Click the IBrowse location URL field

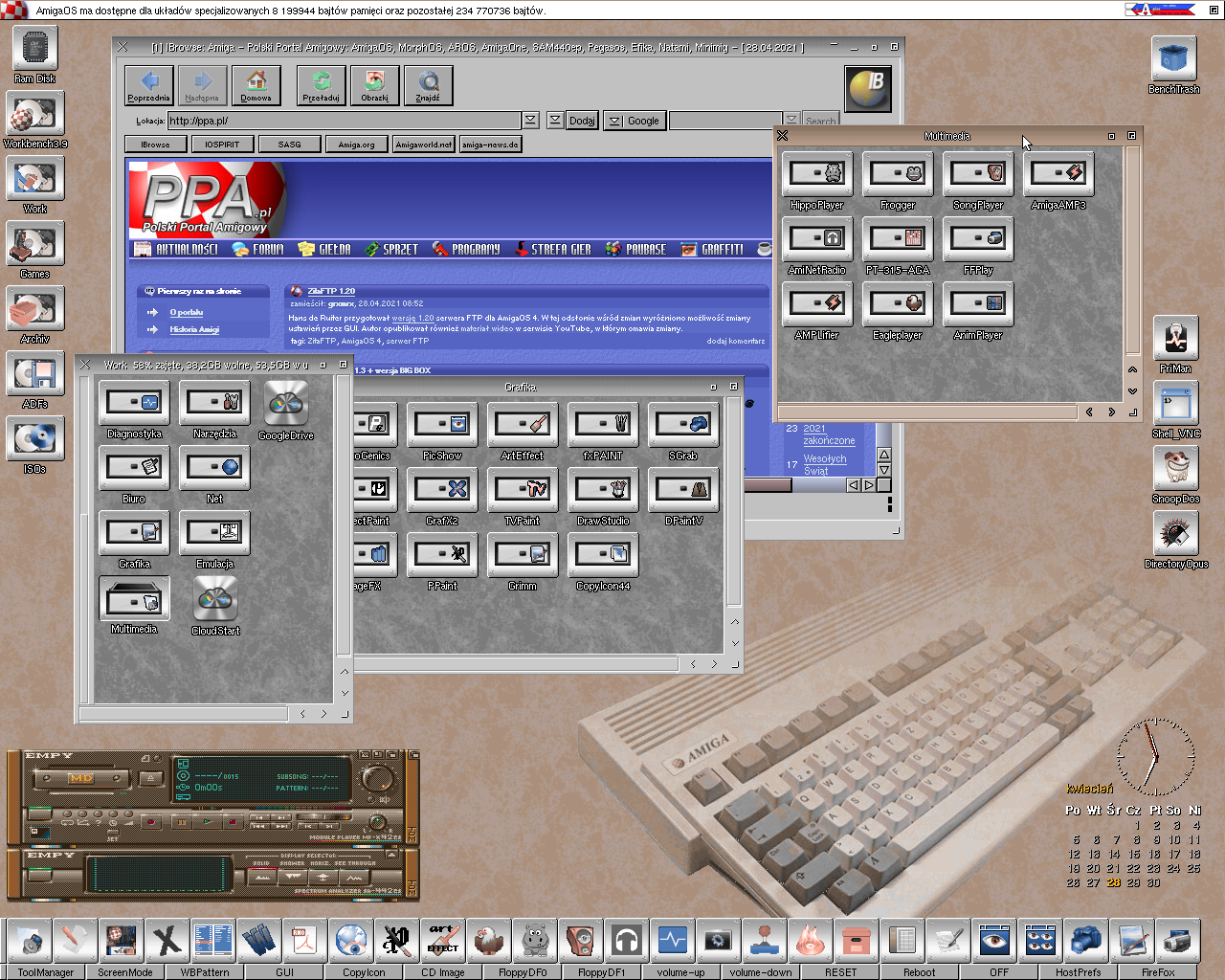pos(345,121)
